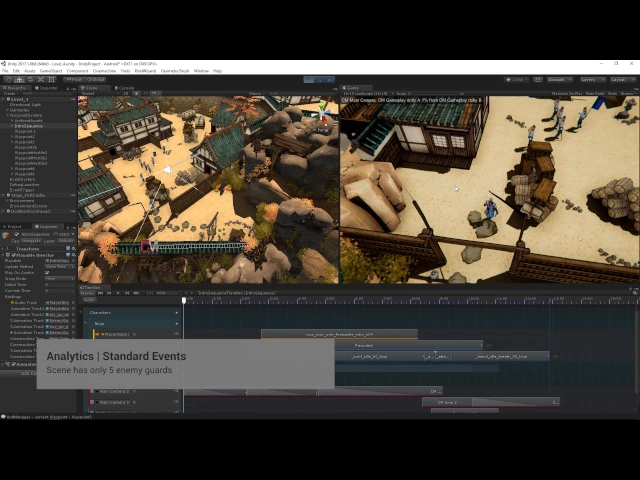Open the Wrap Mode dropdown
640x480 pixels.
[60, 279]
